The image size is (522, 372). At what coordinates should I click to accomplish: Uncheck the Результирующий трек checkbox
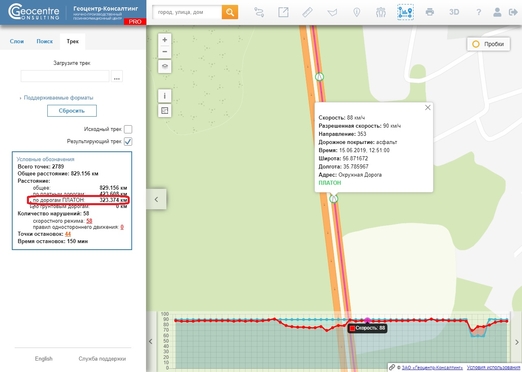tap(128, 142)
